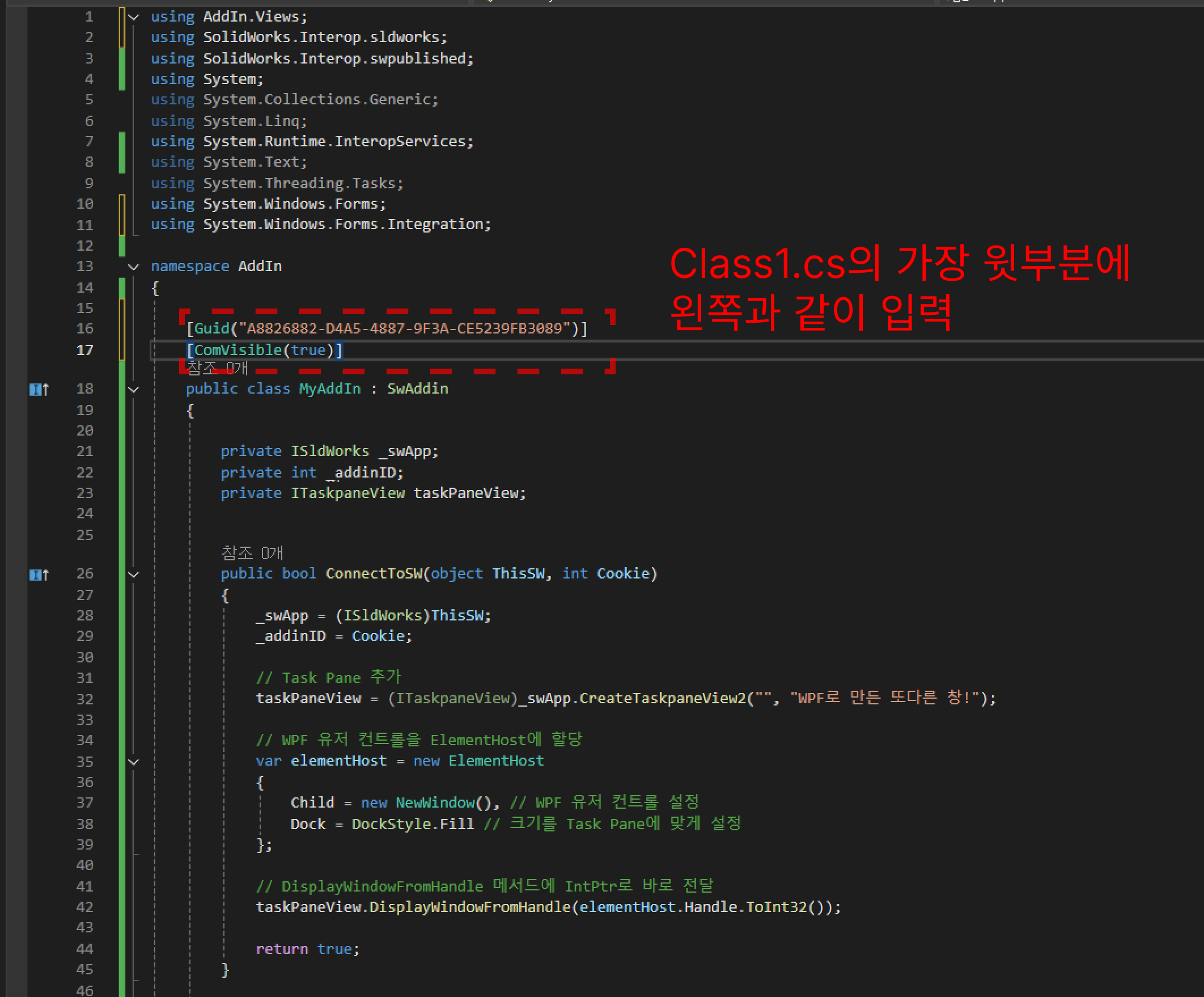Click the ConnectToSW method name
The height and width of the screenshot is (997, 1204).
coord(374,574)
